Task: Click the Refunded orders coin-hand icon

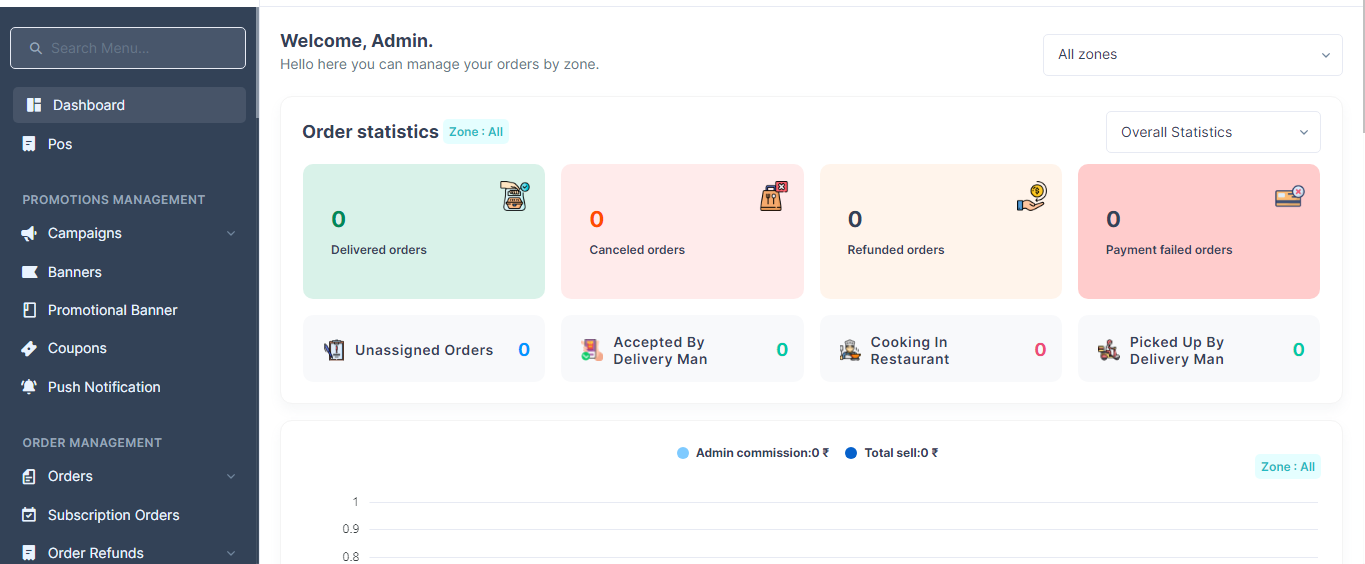Action: pos(1032,195)
